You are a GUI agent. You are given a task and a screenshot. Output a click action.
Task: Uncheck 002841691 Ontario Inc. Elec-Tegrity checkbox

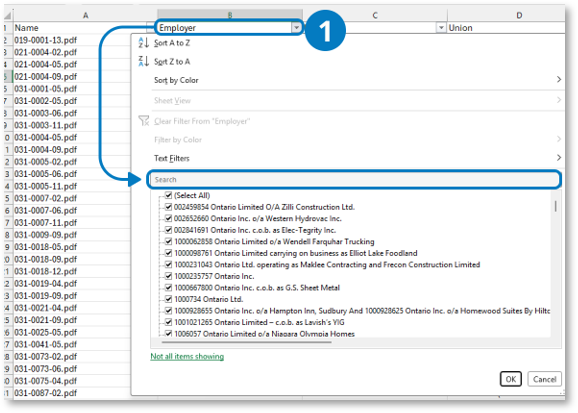168,230
